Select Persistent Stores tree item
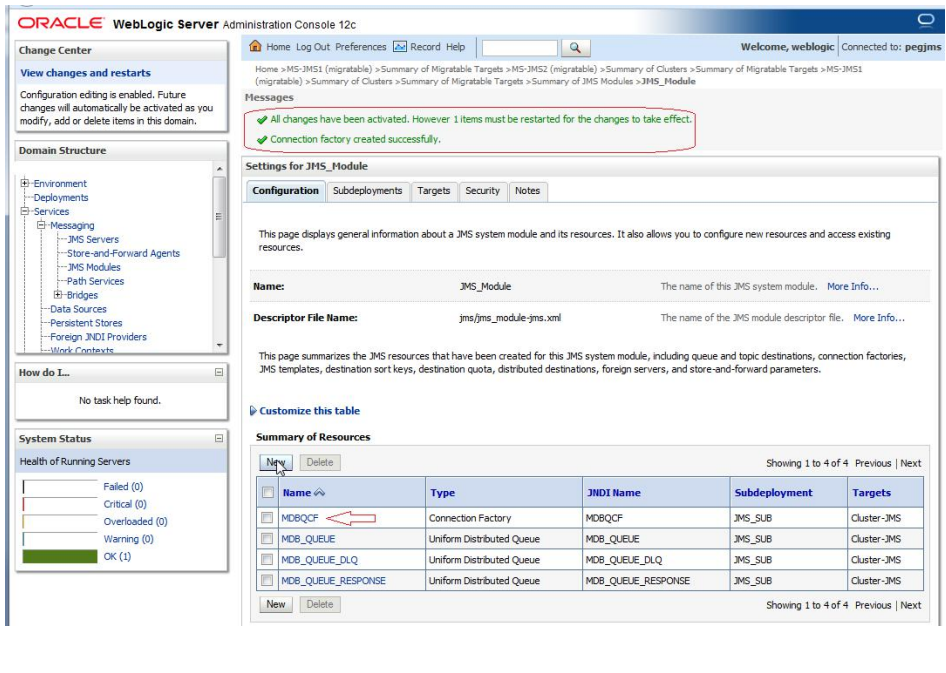 (x=86, y=323)
